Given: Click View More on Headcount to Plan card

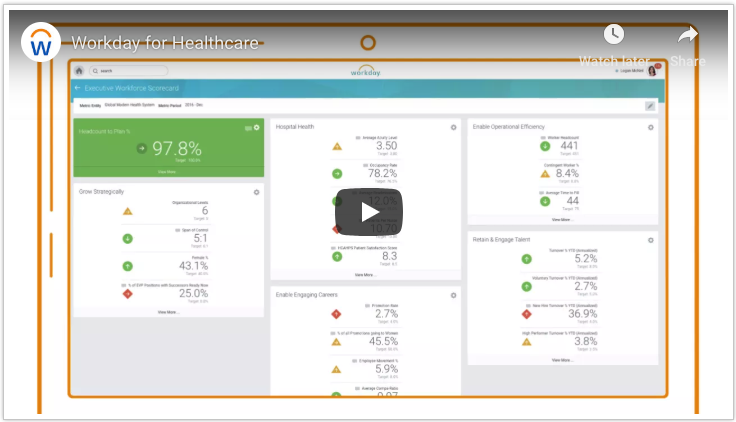Looking at the screenshot, I should tap(167, 172).
